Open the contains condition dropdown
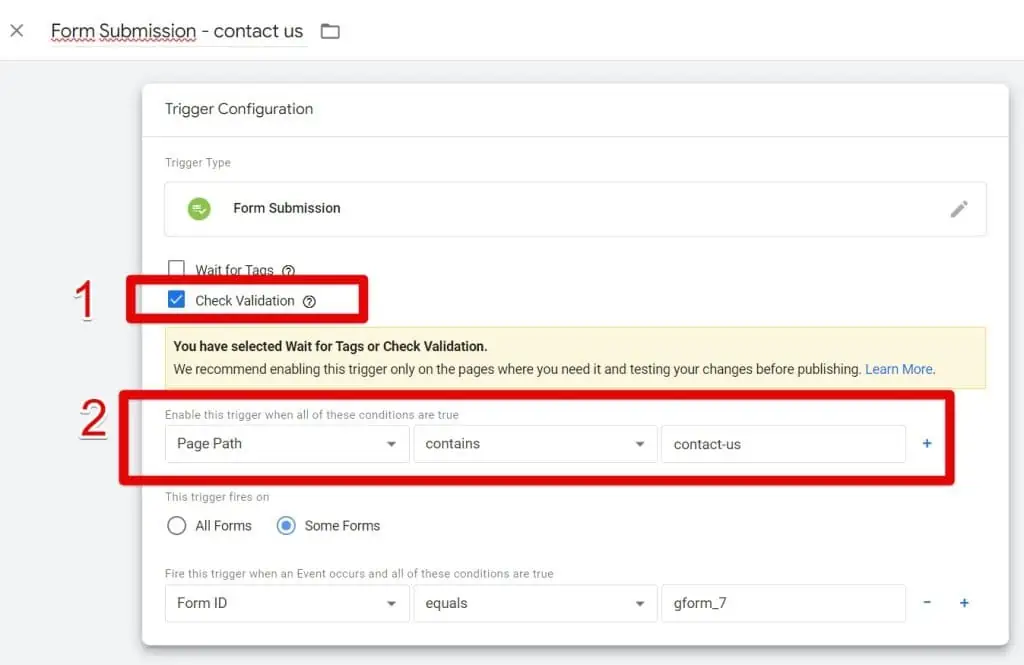This screenshot has height=665, width=1024. point(535,443)
